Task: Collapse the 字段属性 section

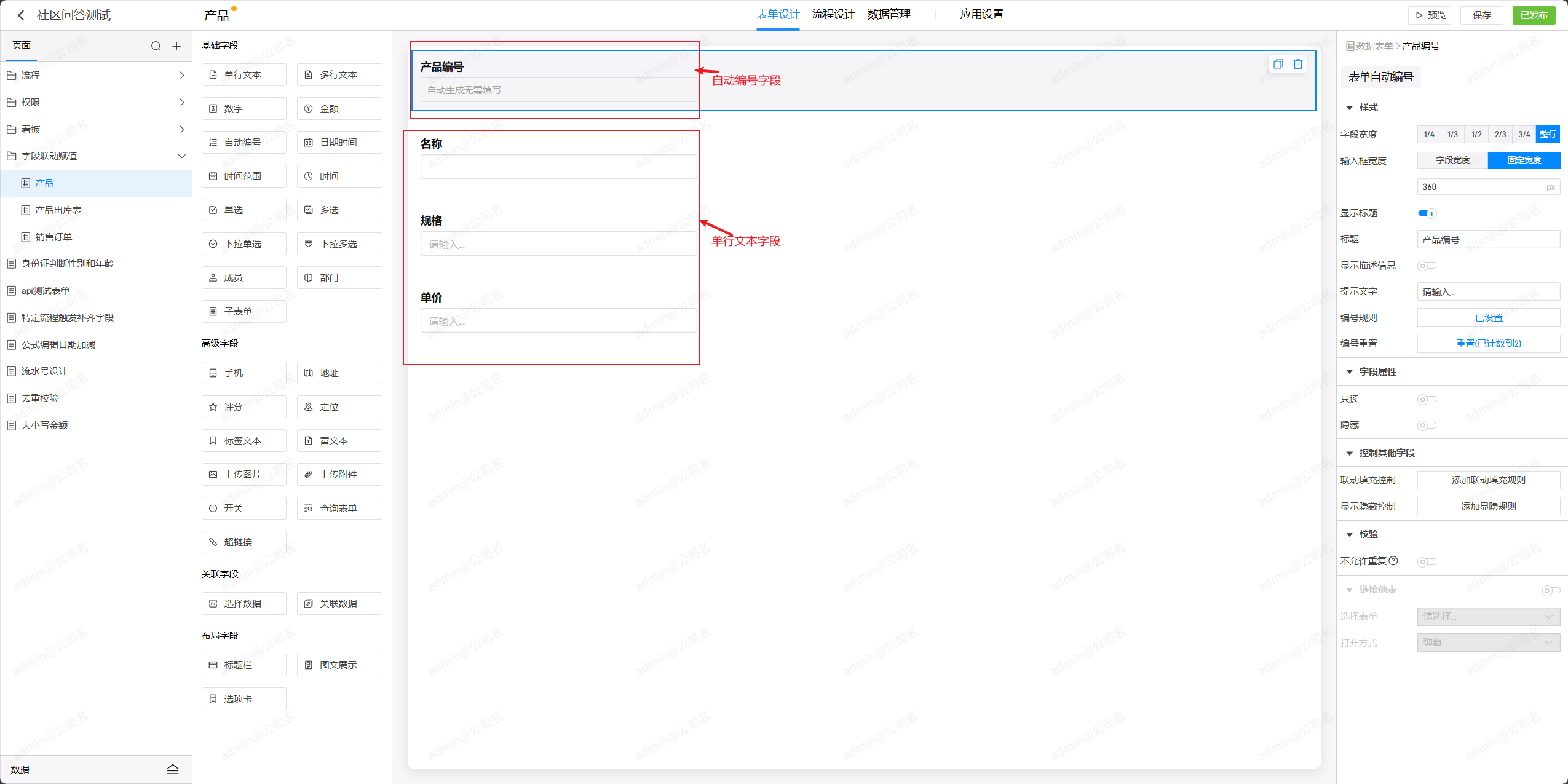Action: pyautogui.click(x=1349, y=372)
